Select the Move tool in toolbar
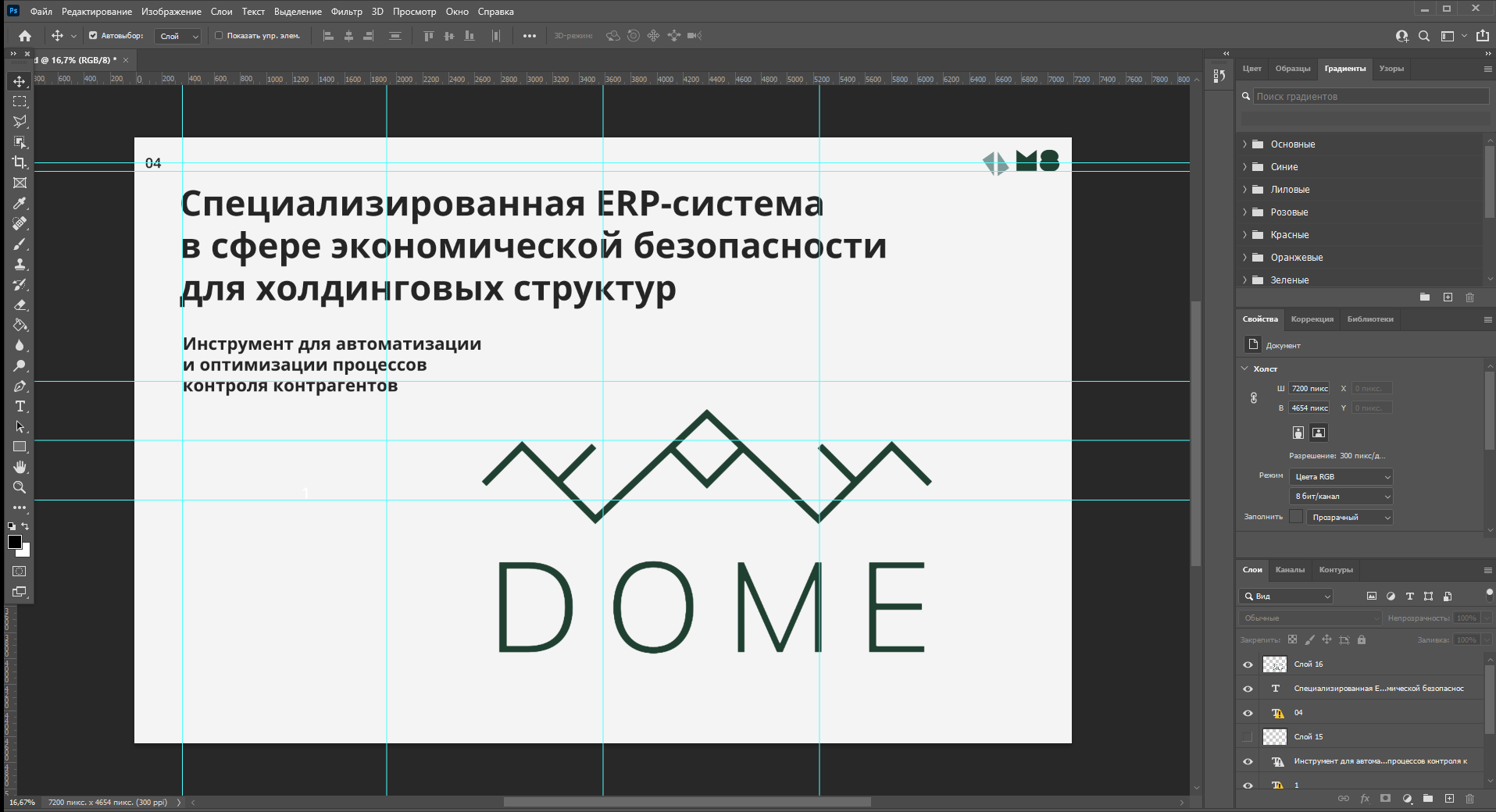Screen dimensions: 1496x812 pos(20,81)
